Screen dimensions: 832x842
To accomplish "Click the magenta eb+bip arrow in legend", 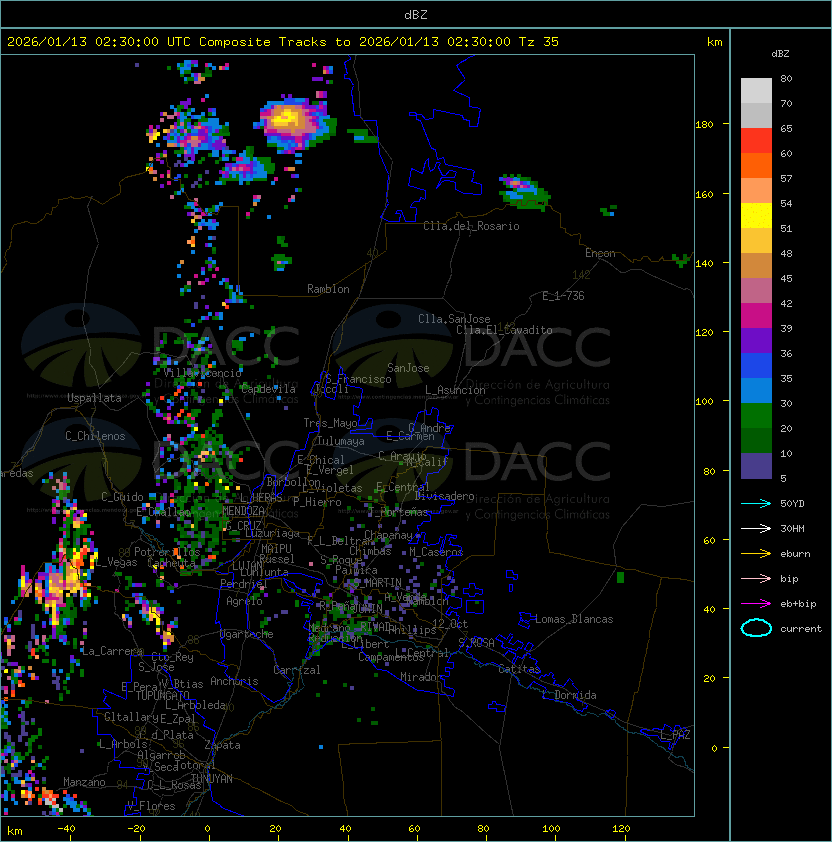I will click(756, 604).
